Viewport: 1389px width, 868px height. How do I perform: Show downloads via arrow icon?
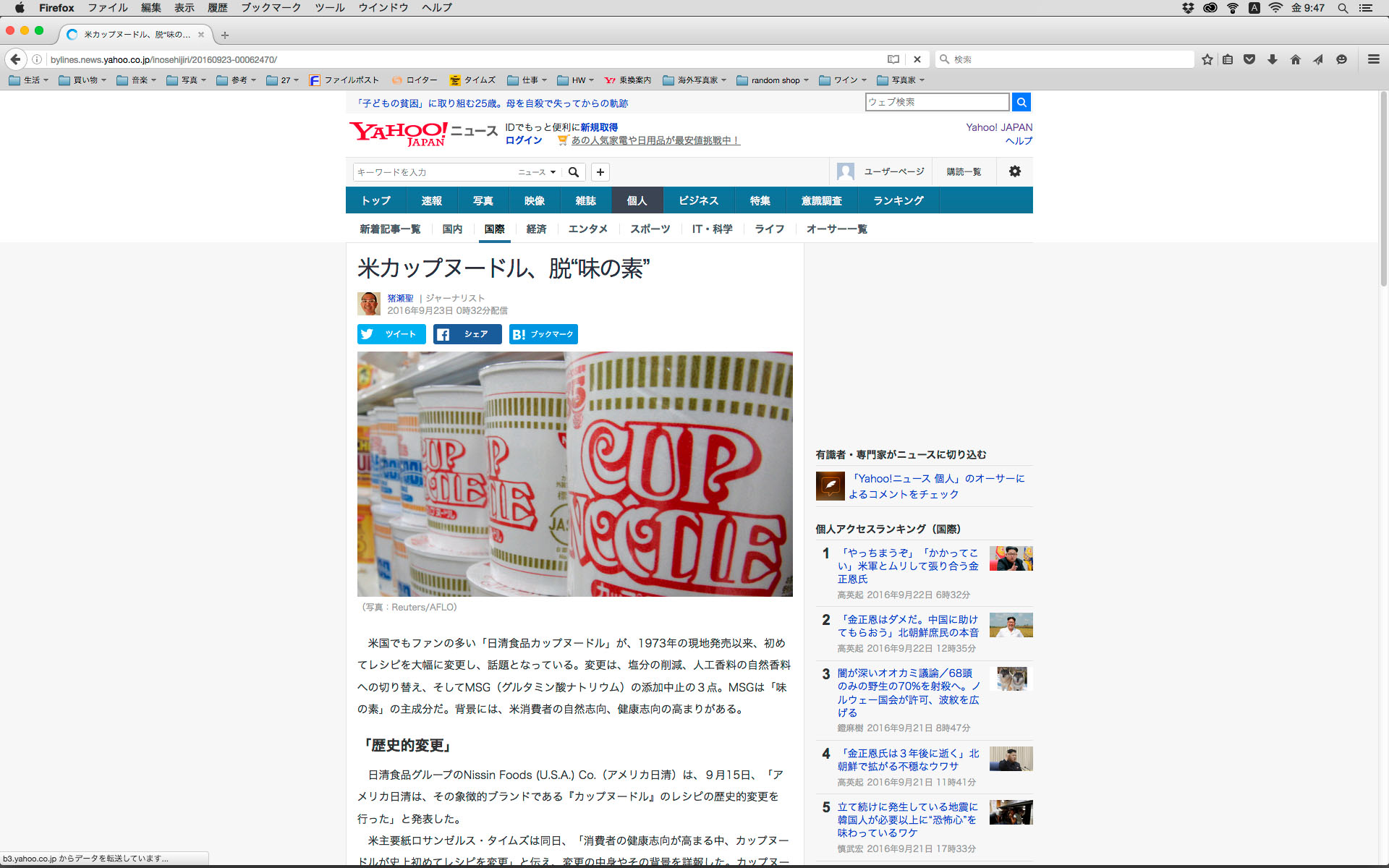point(1272,59)
